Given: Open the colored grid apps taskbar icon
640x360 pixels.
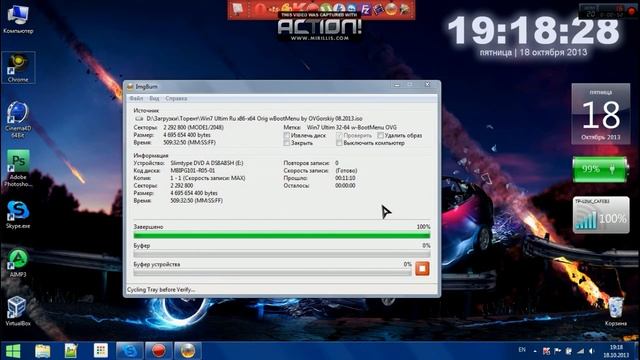Looking at the screenshot, I should coord(100,351).
